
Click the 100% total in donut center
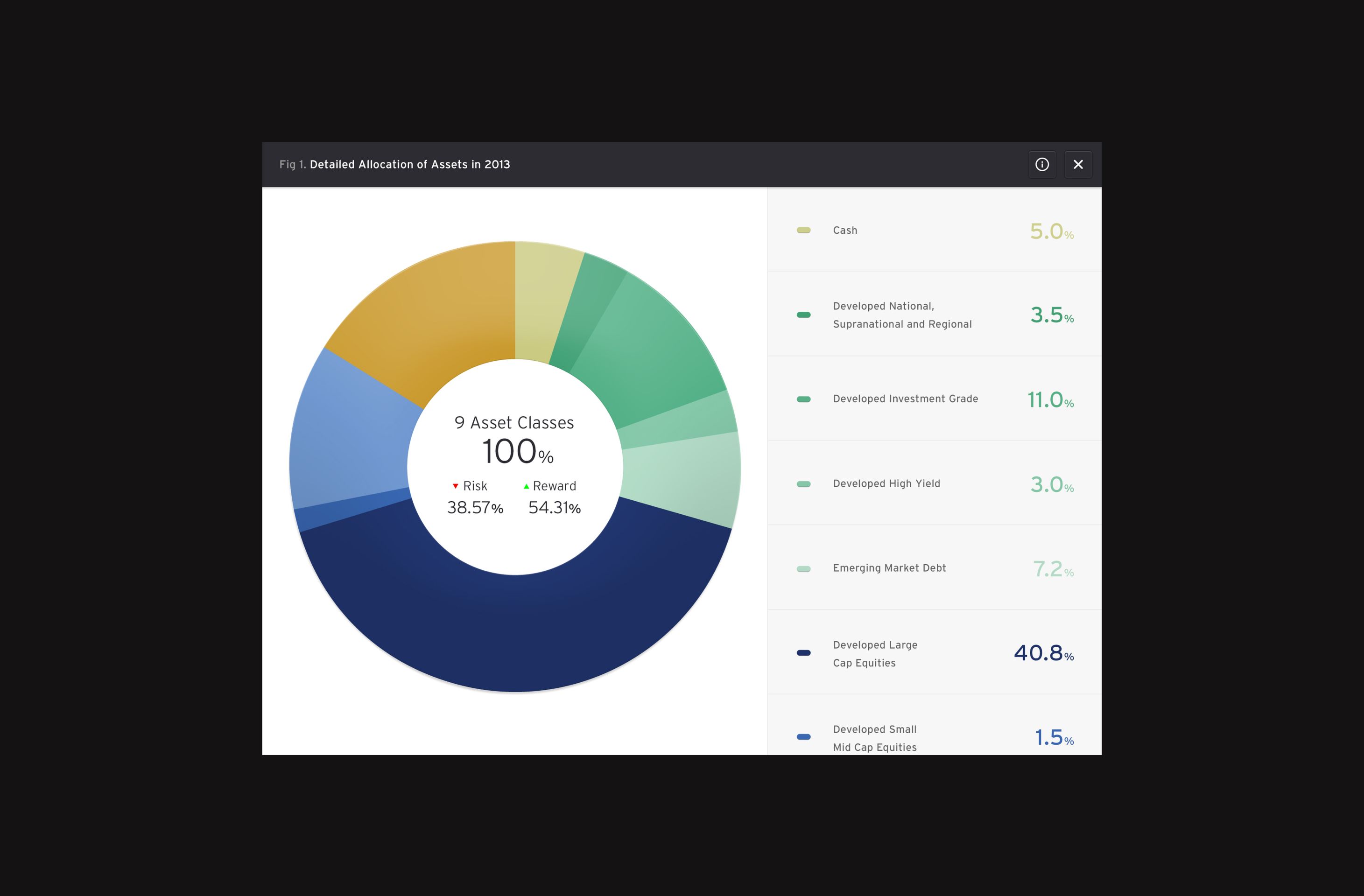(x=518, y=451)
